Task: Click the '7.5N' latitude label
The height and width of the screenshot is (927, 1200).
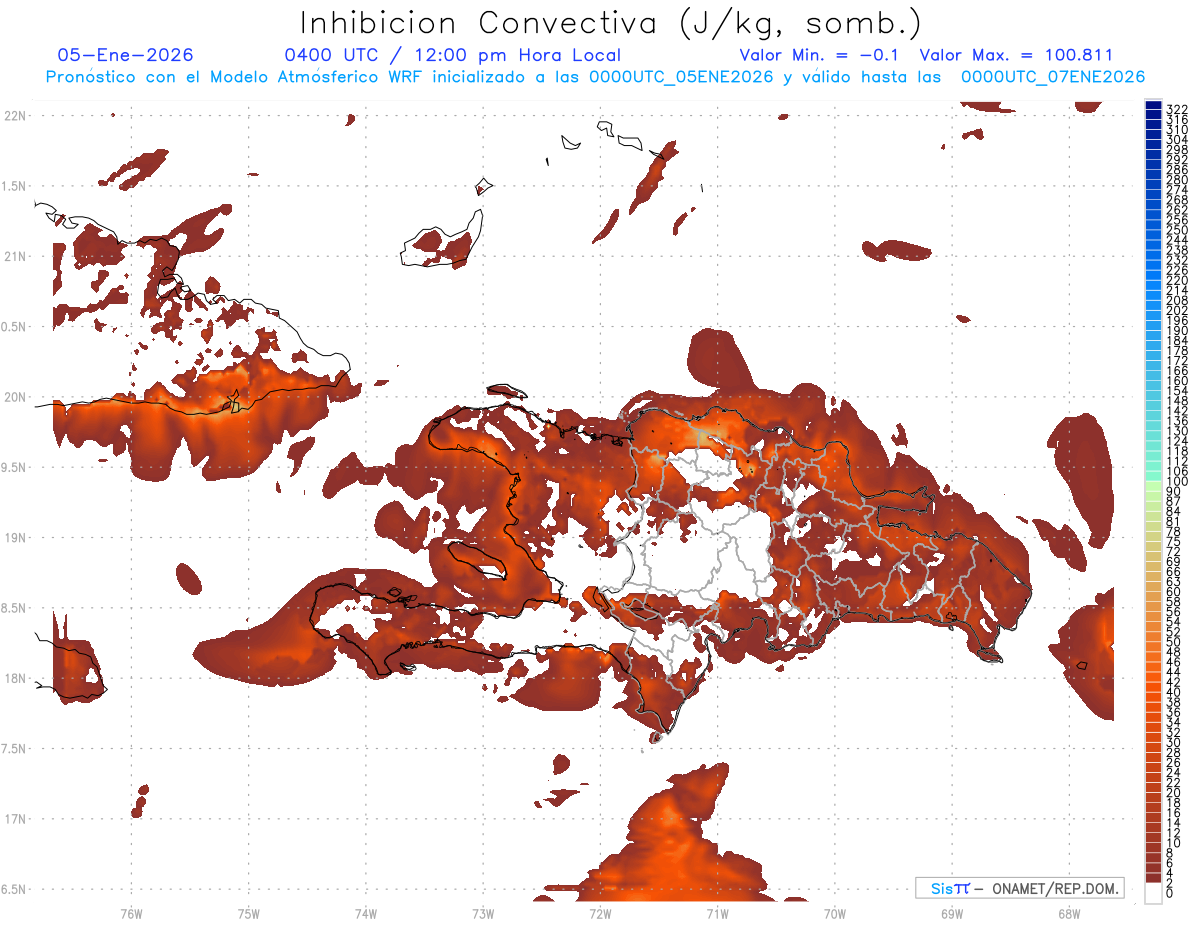Action: pos(14,748)
